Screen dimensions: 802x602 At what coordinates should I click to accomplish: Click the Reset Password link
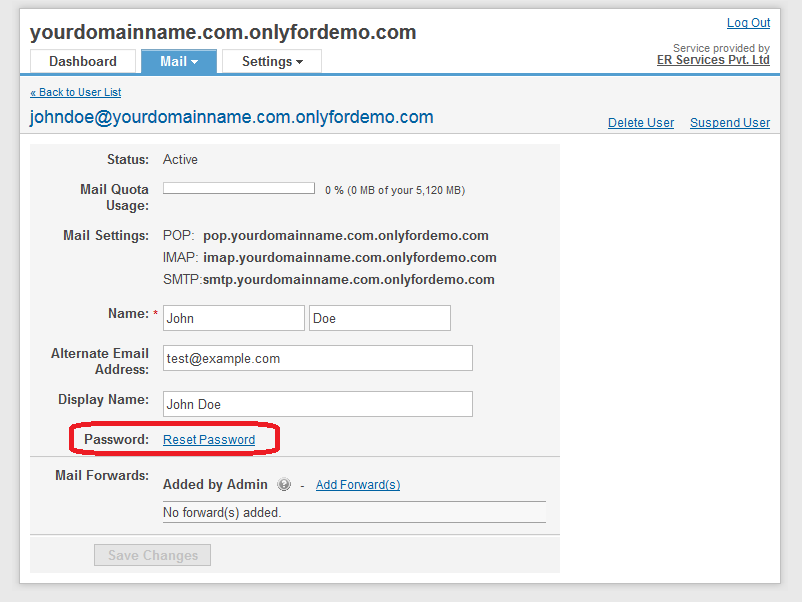tap(209, 440)
